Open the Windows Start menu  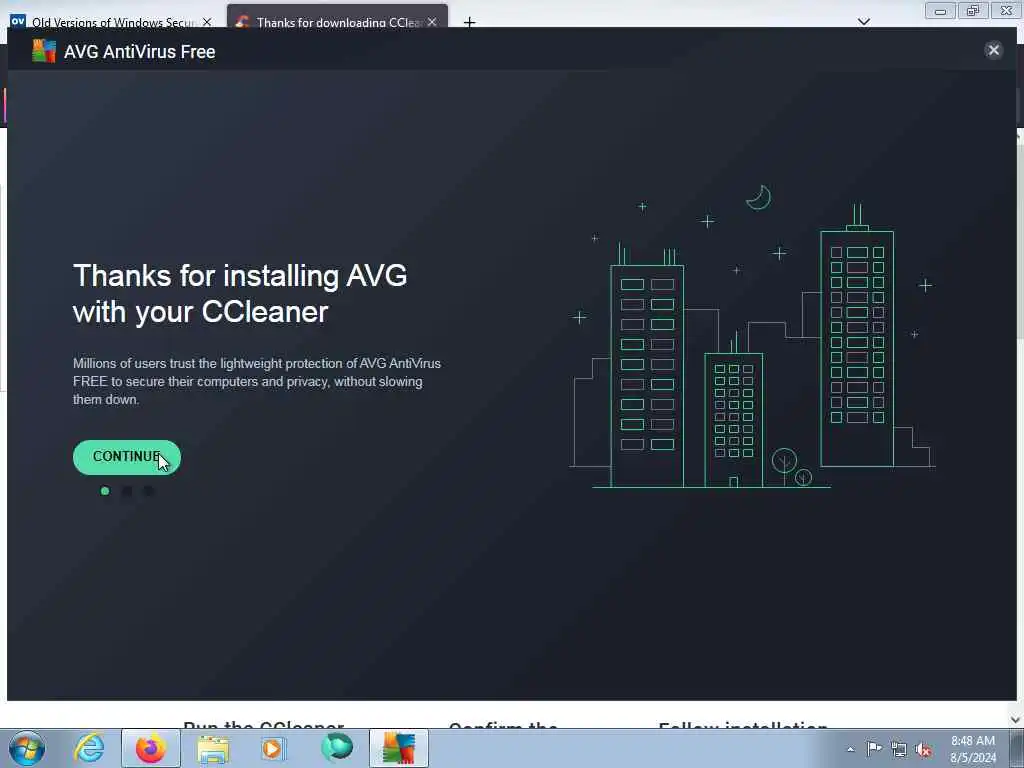click(27, 748)
